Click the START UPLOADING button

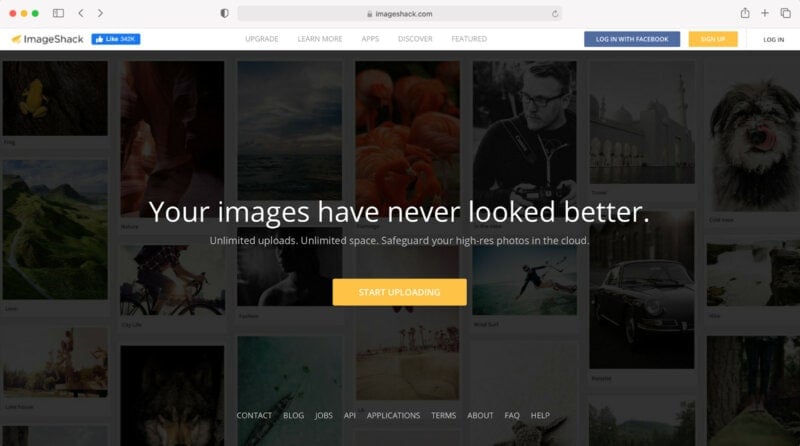(x=399, y=292)
